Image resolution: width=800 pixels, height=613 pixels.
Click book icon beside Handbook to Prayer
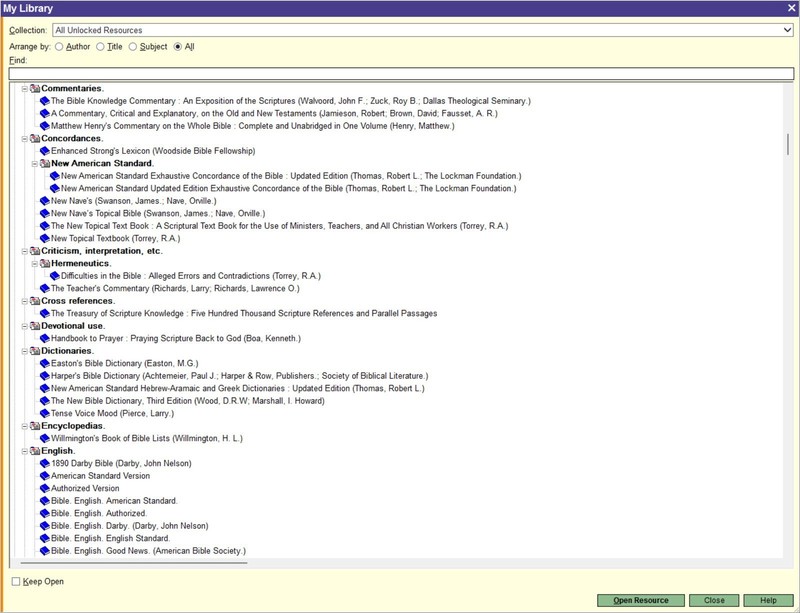tap(45, 338)
